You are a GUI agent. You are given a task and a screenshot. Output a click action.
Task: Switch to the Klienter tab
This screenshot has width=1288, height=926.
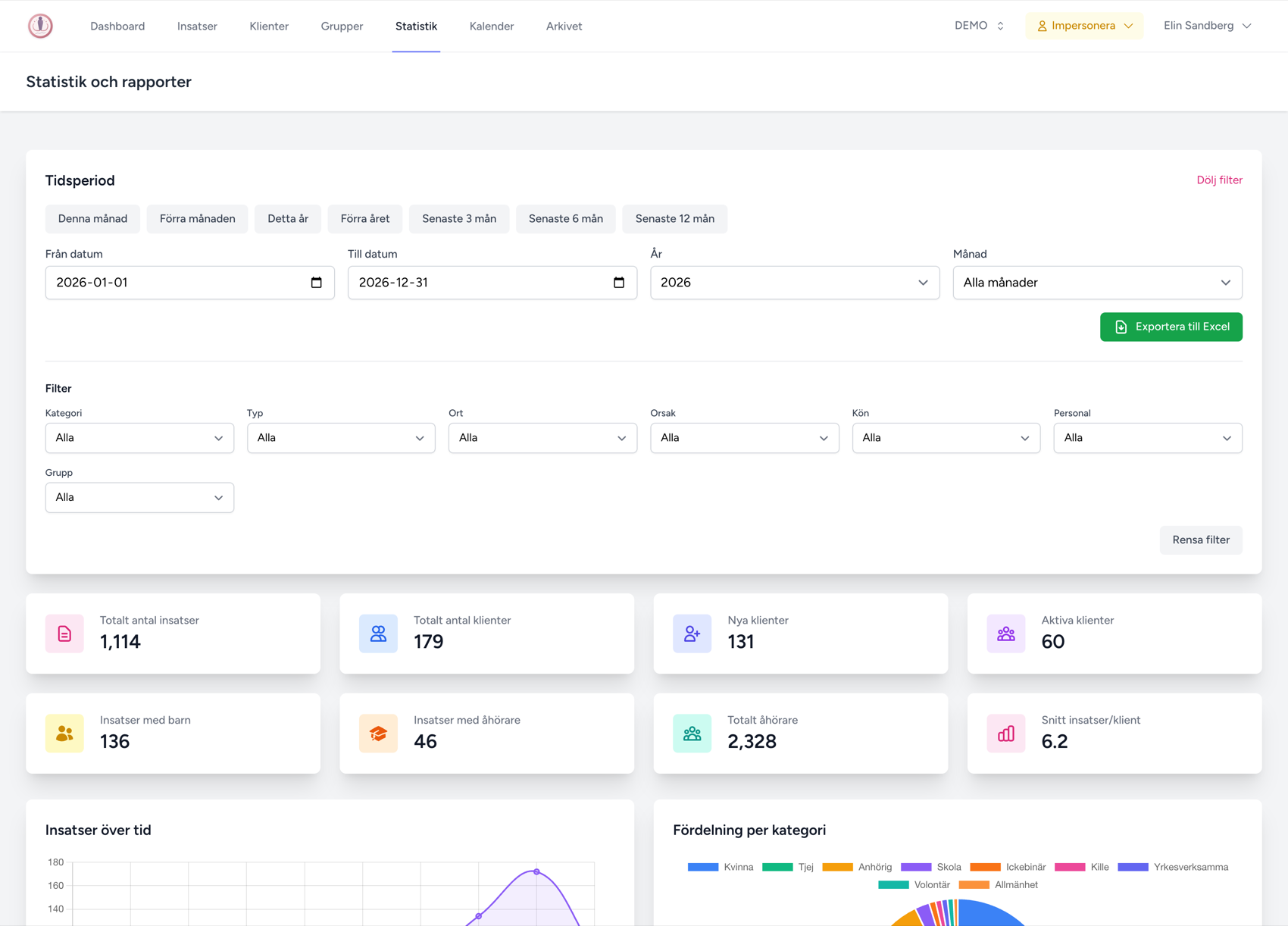pyautogui.click(x=269, y=26)
